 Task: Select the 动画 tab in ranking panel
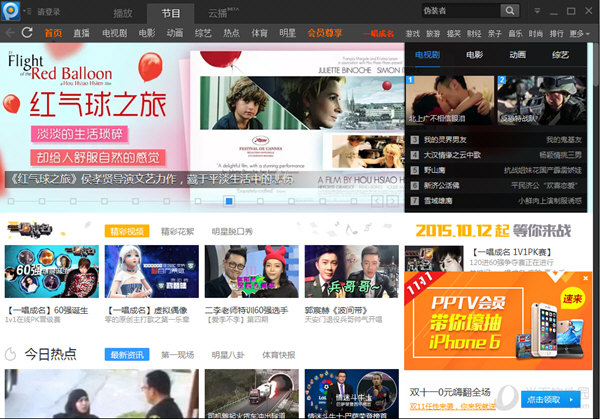click(517, 55)
